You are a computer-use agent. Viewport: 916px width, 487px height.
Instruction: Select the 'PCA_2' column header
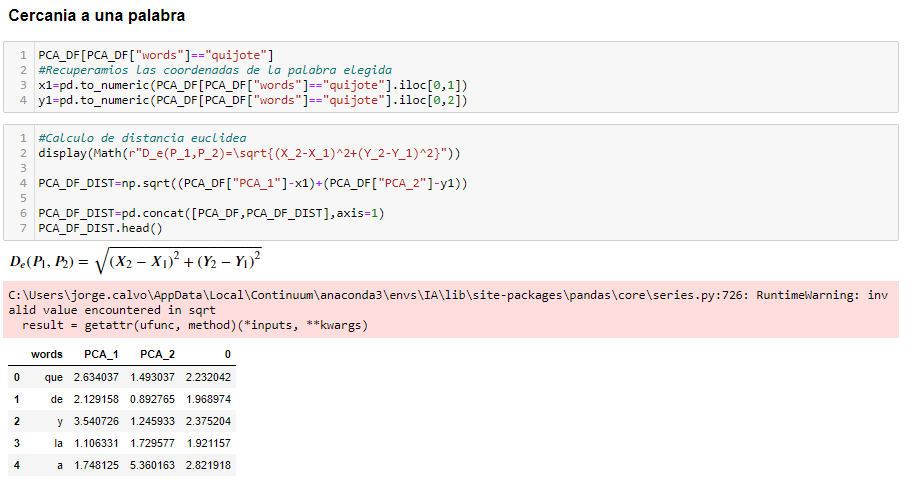(x=158, y=354)
